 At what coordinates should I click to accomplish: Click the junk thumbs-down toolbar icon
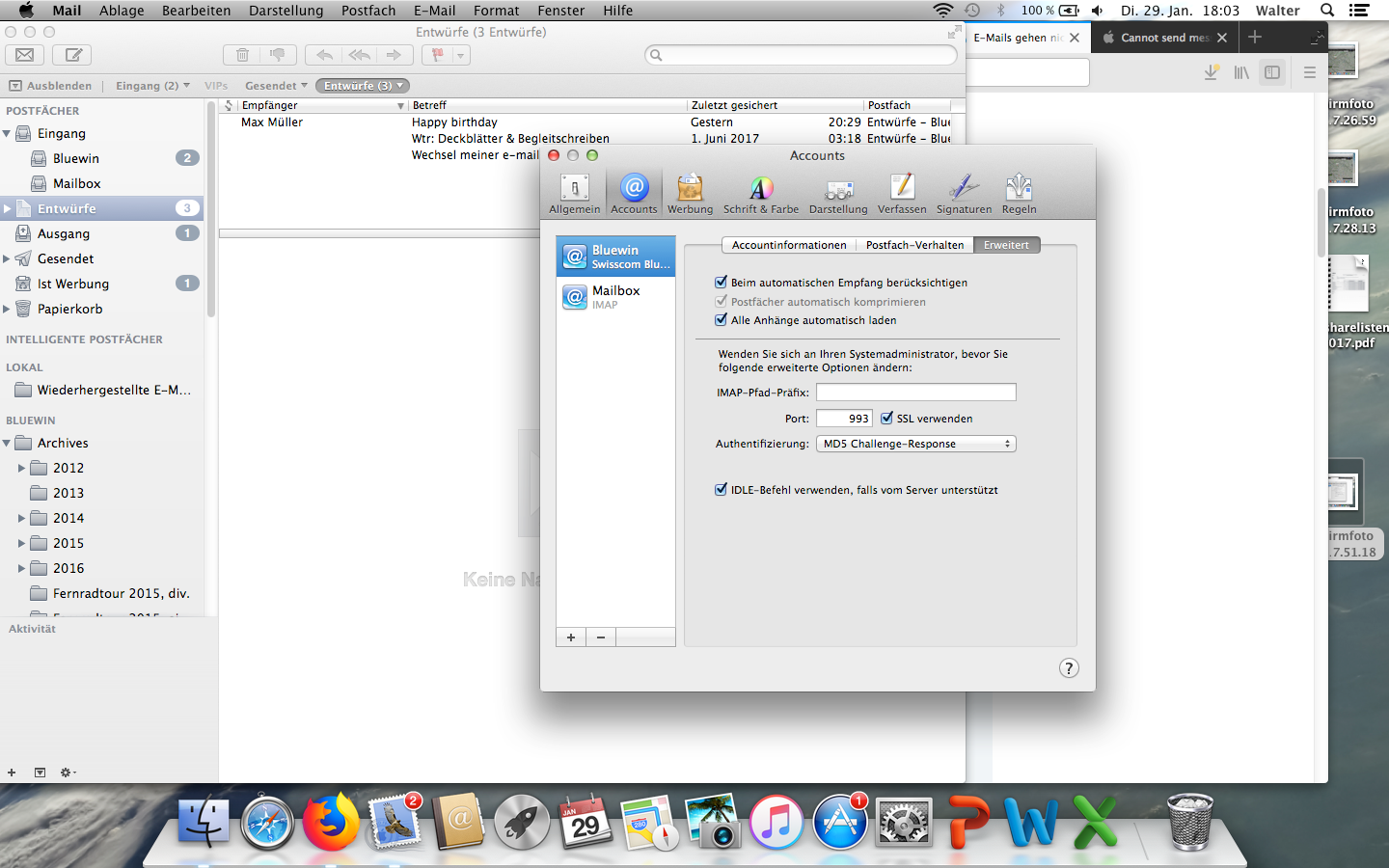[278, 55]
